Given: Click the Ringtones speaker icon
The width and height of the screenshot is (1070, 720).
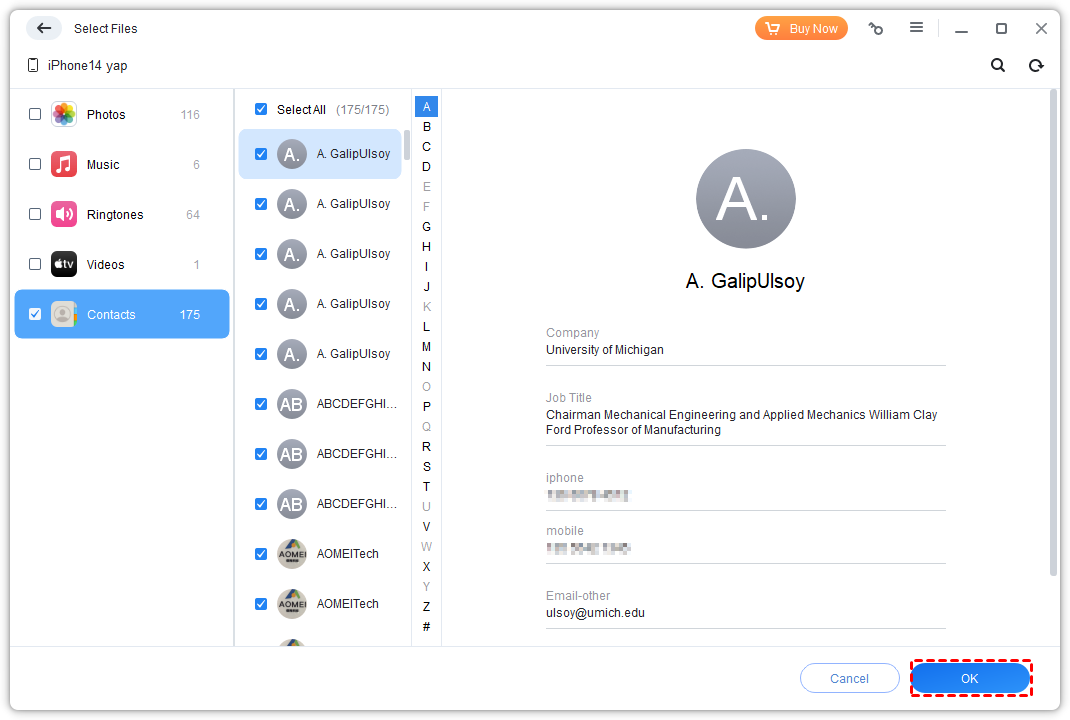Looking at the screenshot, I should [x=64, y=214].
